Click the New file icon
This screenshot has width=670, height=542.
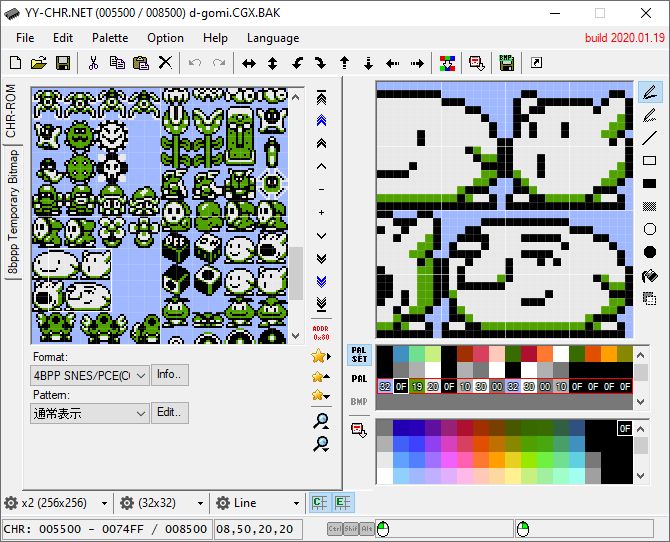(15, 63)
